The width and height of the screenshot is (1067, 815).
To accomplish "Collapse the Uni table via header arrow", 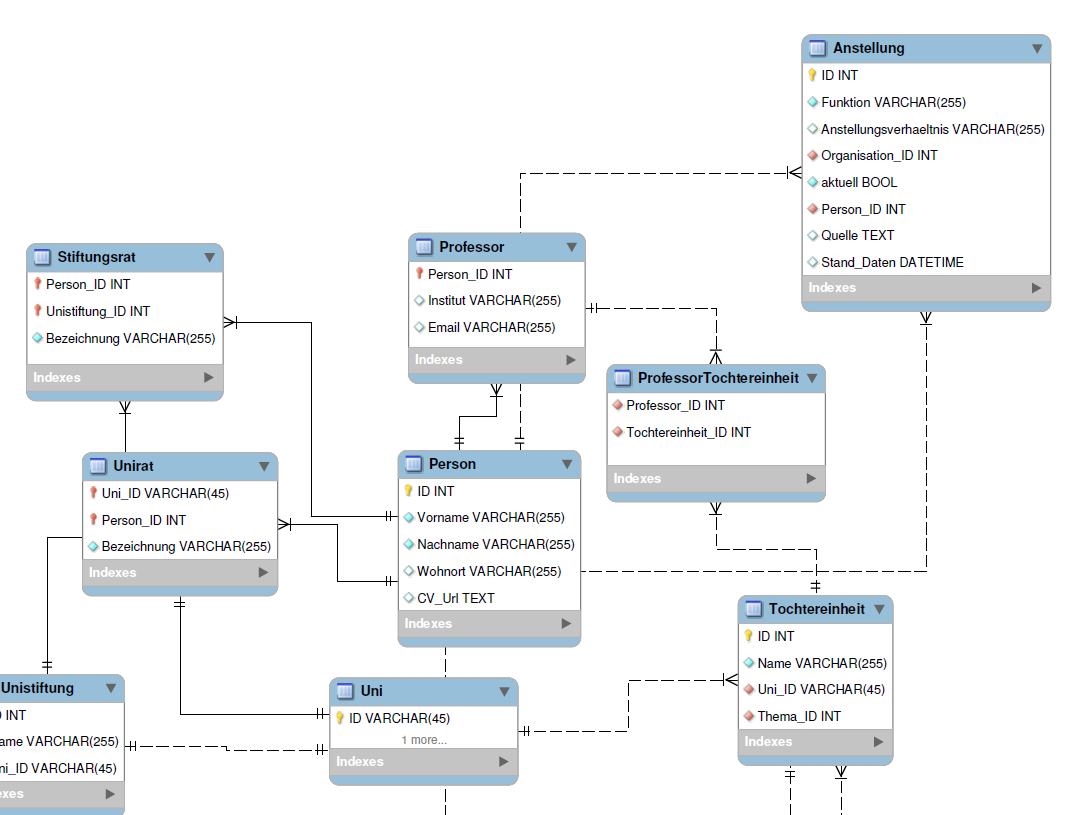I will point(504,691).
